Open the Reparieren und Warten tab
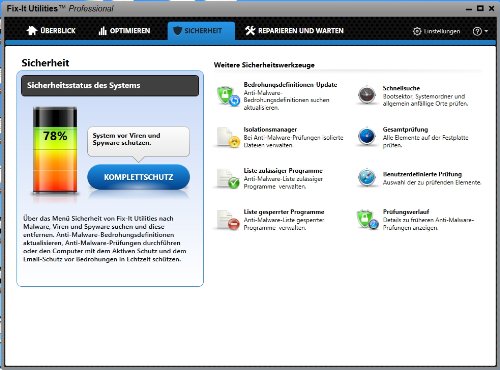Screen dimensions: 500x370 click(294, 31)
